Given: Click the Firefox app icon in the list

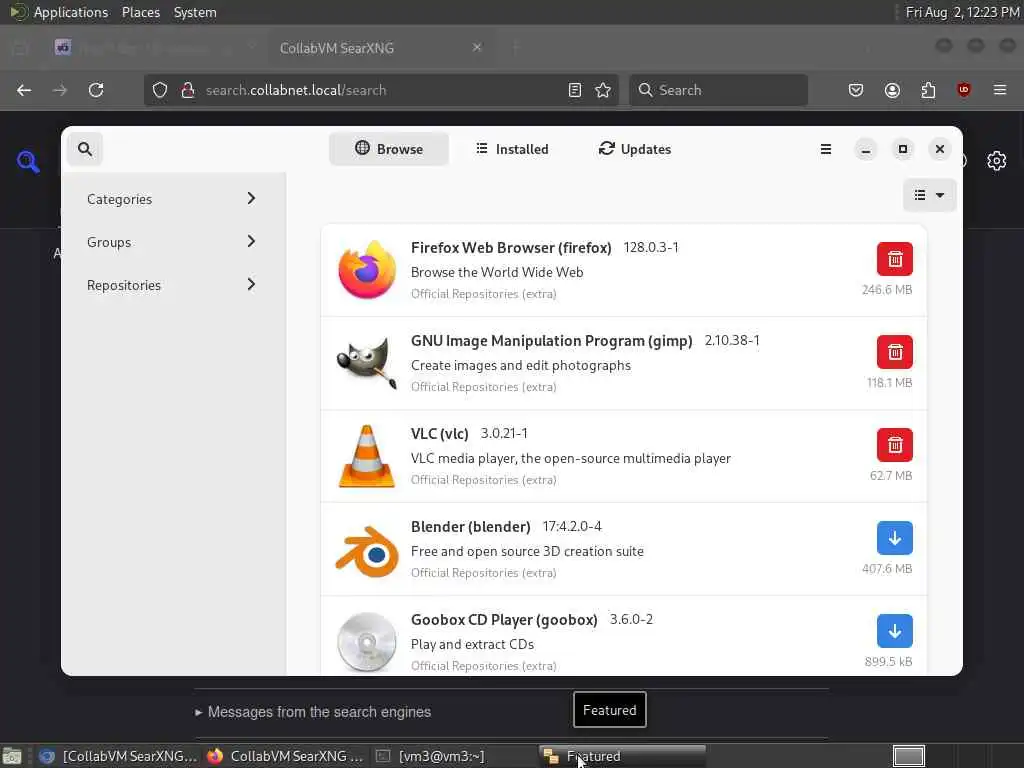Looking at the screenshot, I should click(x=367, y=270).
